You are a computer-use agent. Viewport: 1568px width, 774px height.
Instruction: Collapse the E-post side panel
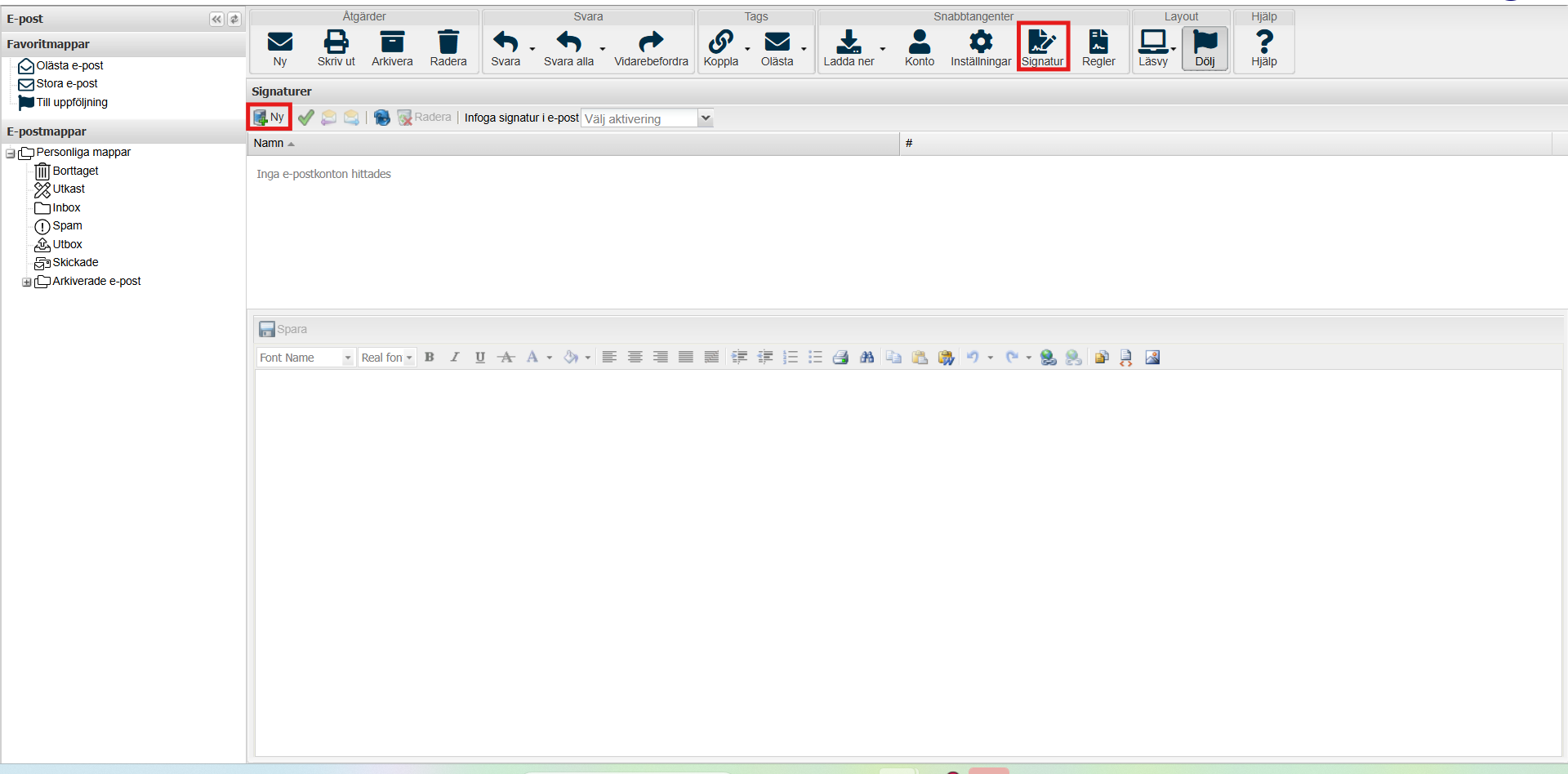click(x=216, y=19)
